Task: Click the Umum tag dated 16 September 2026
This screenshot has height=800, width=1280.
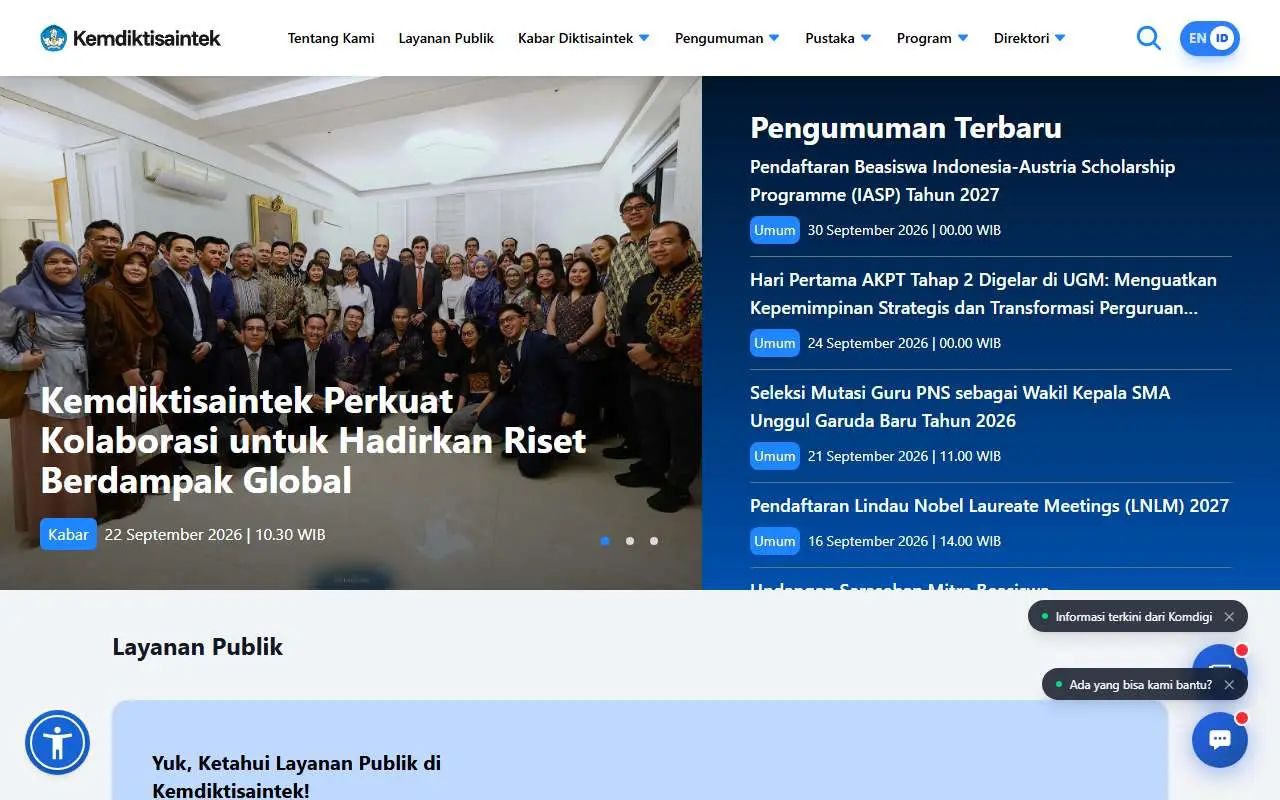Action: point(775,541)
